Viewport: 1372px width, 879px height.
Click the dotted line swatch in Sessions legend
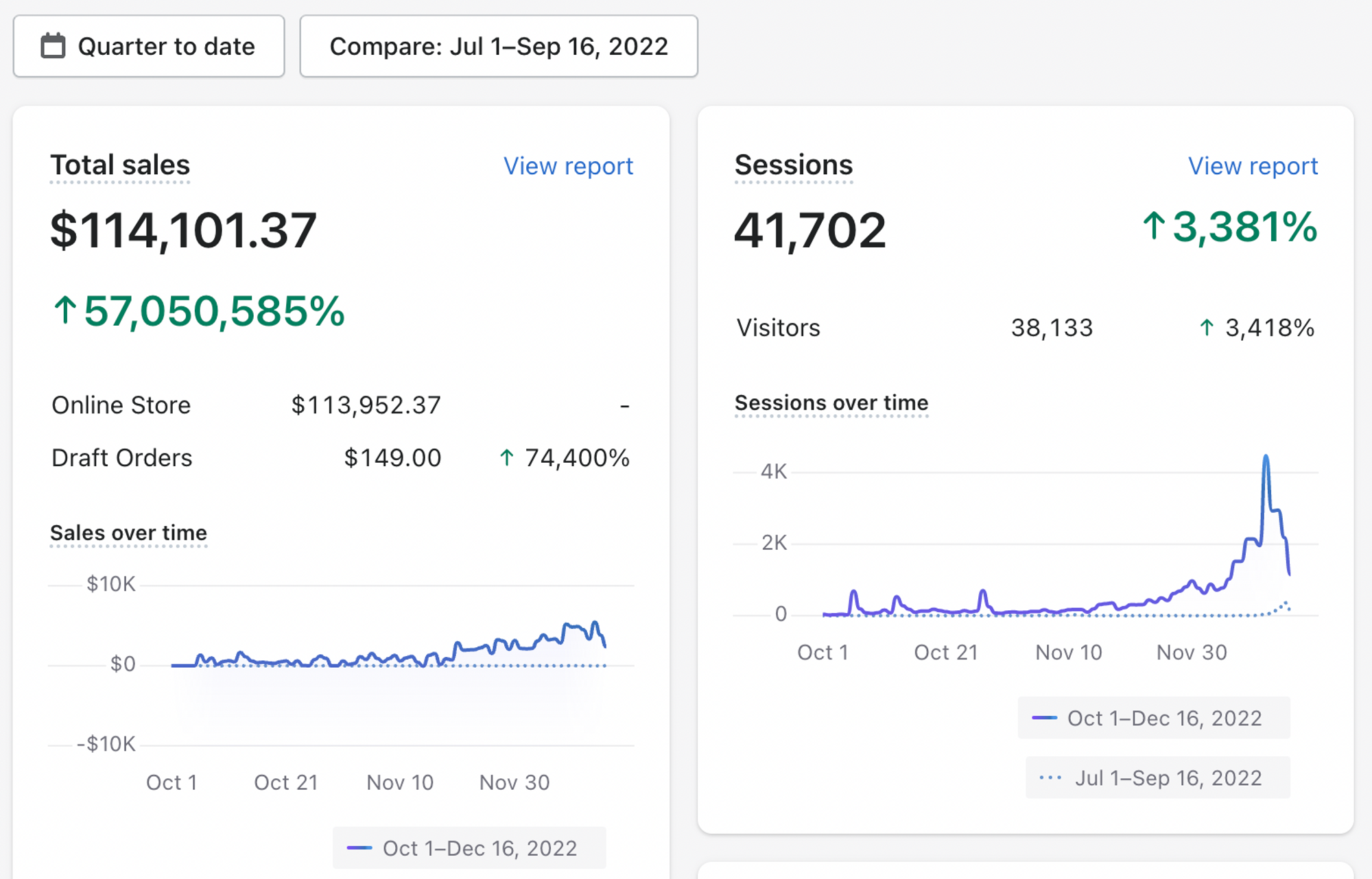point(1050,778)
